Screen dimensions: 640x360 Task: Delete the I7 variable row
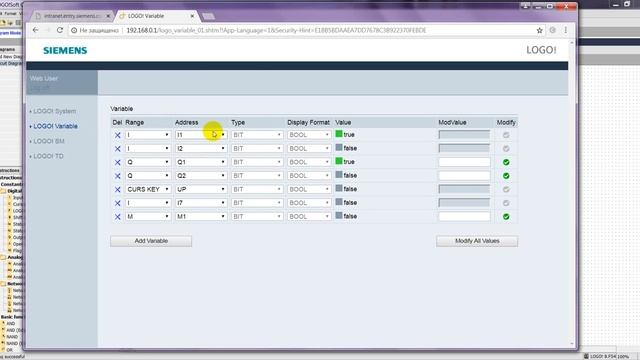tap(118, 203)
